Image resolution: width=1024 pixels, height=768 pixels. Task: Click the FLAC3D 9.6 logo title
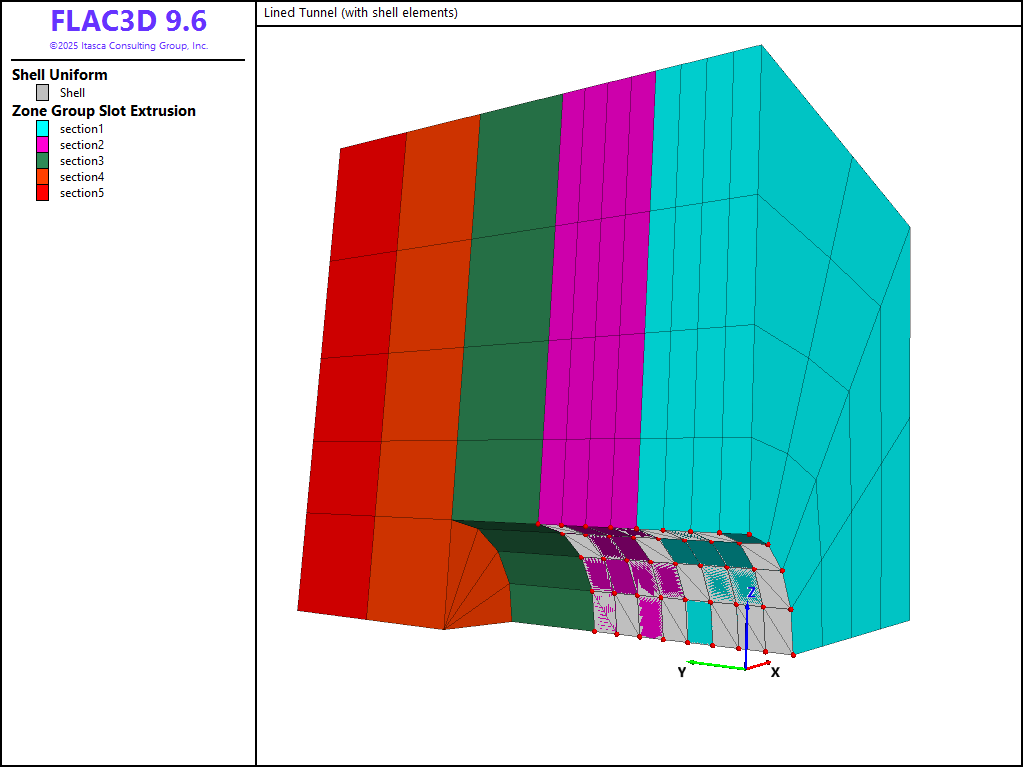[128, 22]
